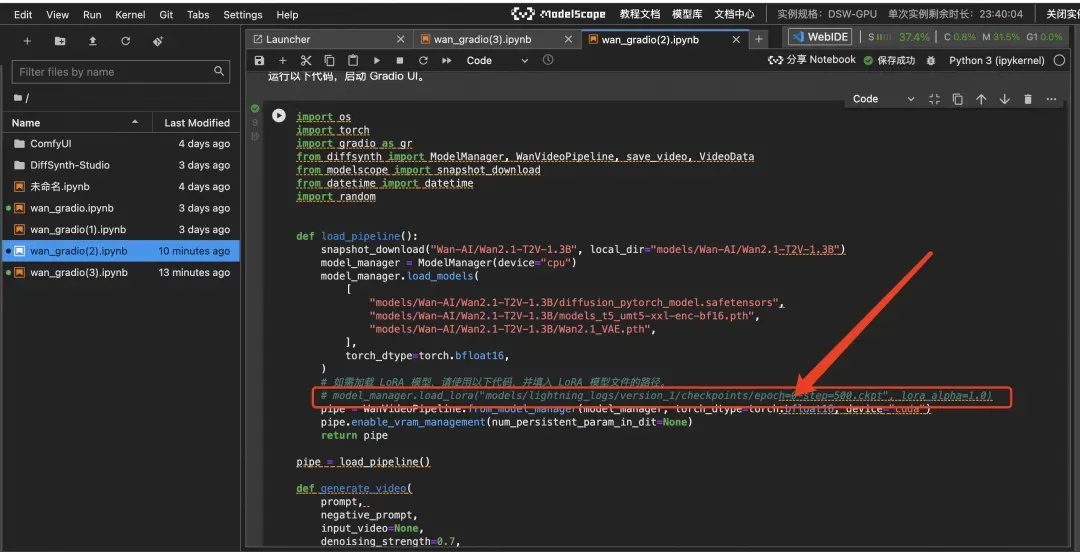The image size is (1080, 552).
Task: Expand the Code dropdown in the floating cell toolbar
Action: 882,99
